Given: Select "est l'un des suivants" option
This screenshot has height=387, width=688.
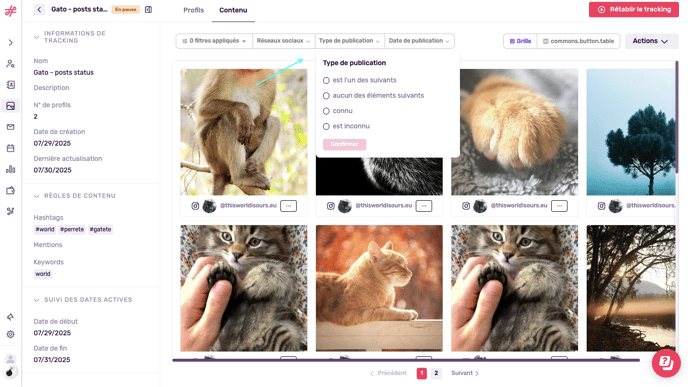Looking at the screenshot, I should click(x=326, y=80).
